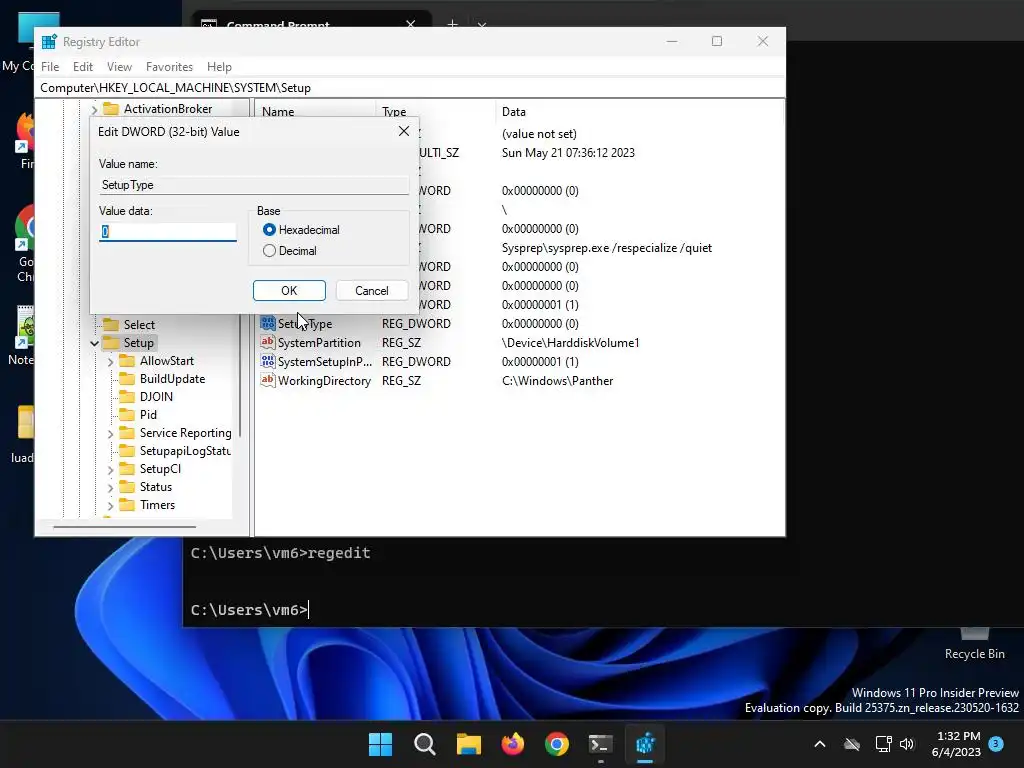Click the tree pane horizontal scrollbar

pos(124,526)
